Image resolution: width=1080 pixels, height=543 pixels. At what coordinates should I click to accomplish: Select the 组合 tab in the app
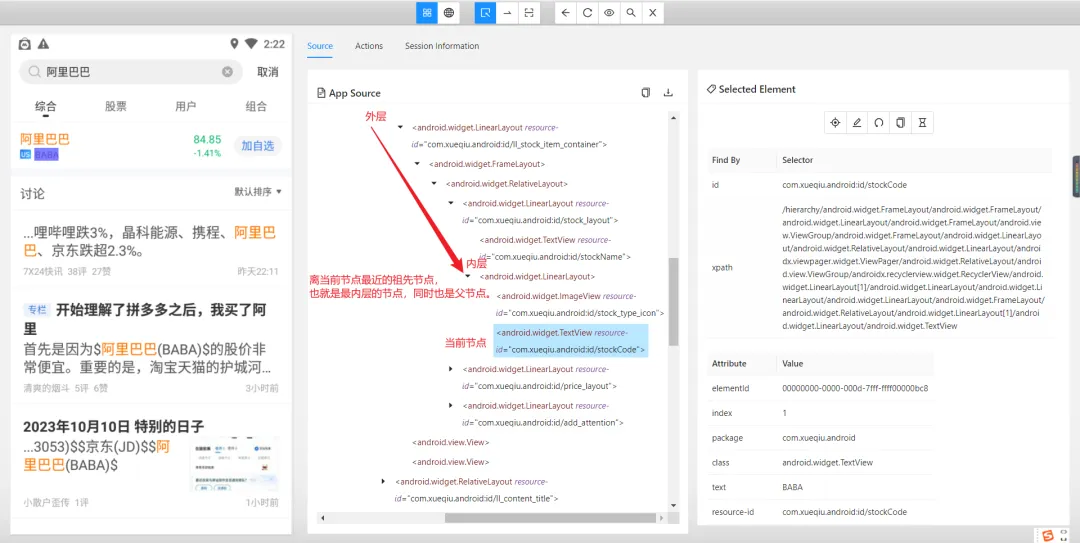click(x=256, y=106)
